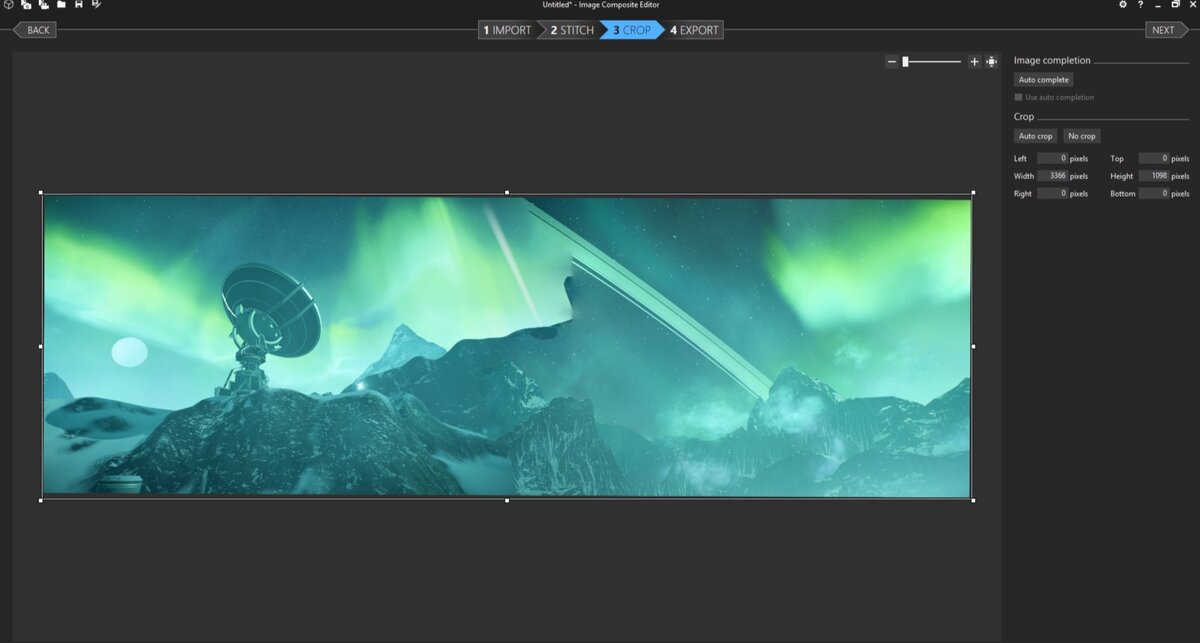The height and width of the screenshot is (643, 1200).
Task: Go to step 1 IMPORT
Action: click(x=507, y=30)
